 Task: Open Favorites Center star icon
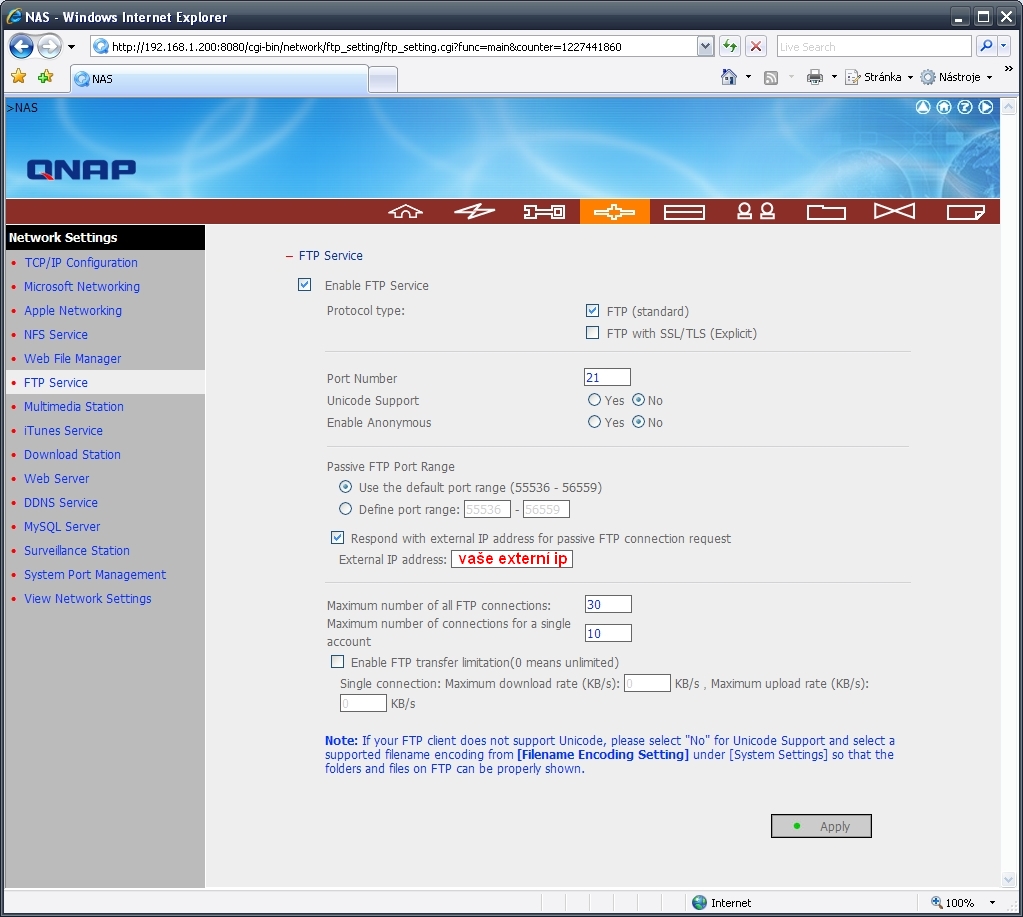tap(18, 77)
